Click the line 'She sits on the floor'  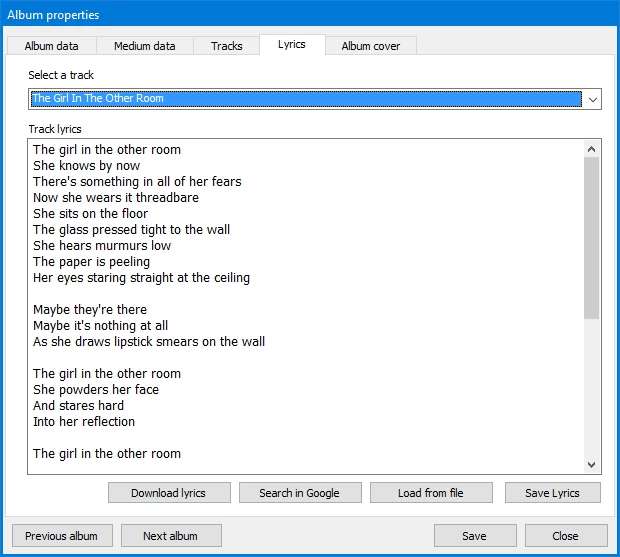pos(91,213)
